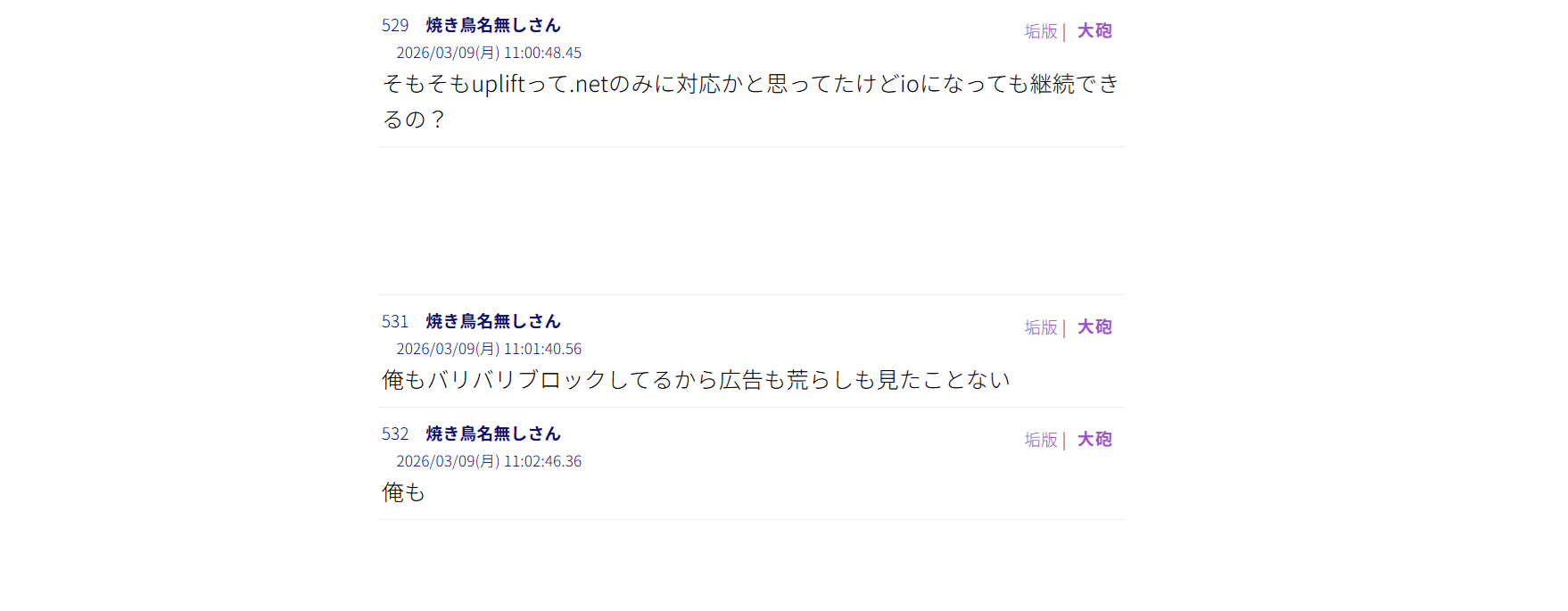This screenshot has height=611, width=1568.
Task: Click poster name 焼き鳥名無しさん of post 529
Action: (x=493, y=26)
